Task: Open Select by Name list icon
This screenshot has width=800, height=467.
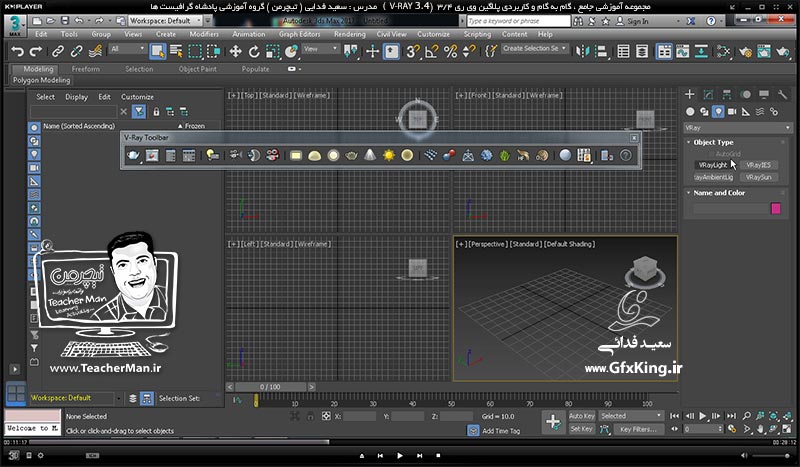Action: 176,52
